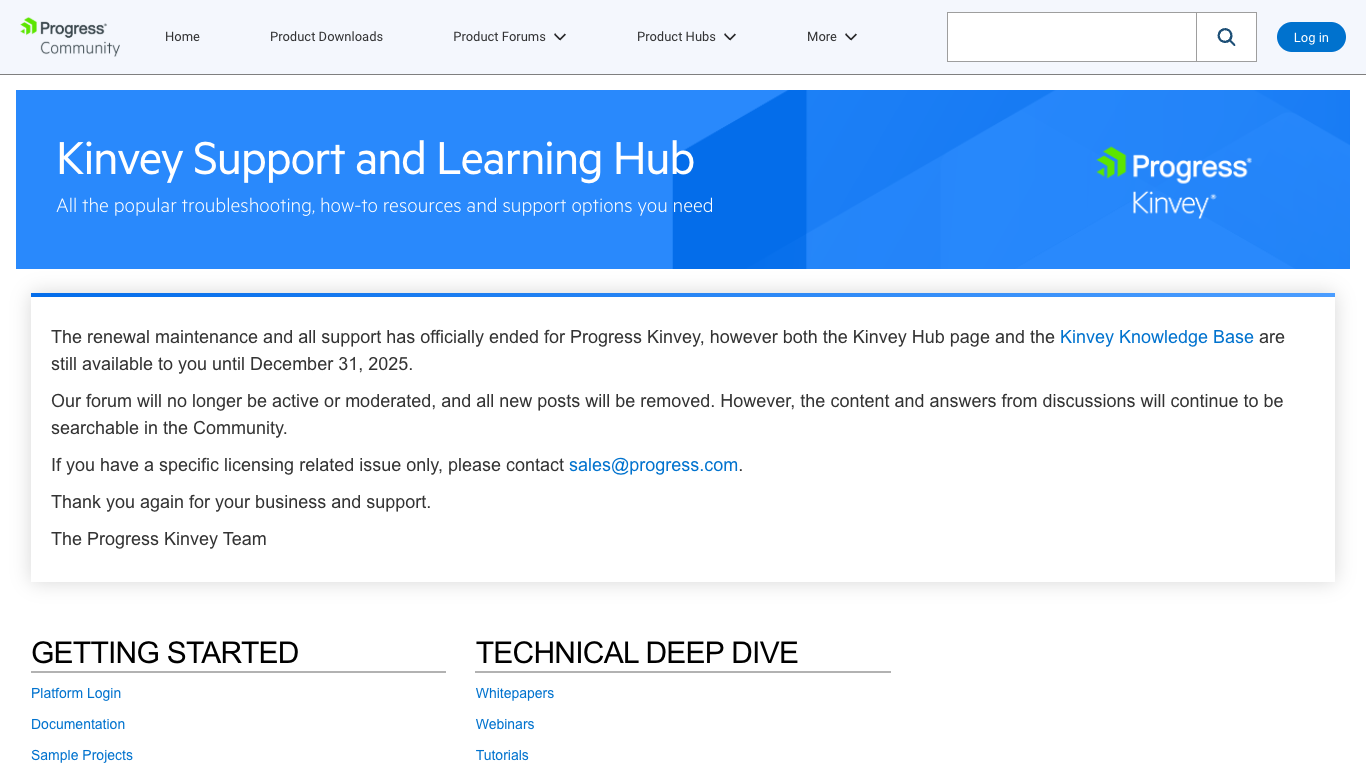Open the Whitepapers link
The width and height of the screenshot is (1366, 768).
tap(515, 693)
